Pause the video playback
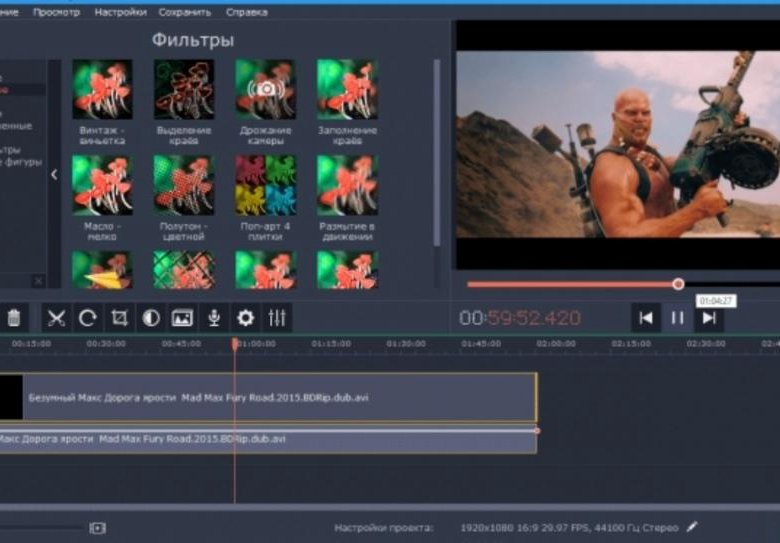This screenshot has width=780, height=543. (x=678, y=318)
